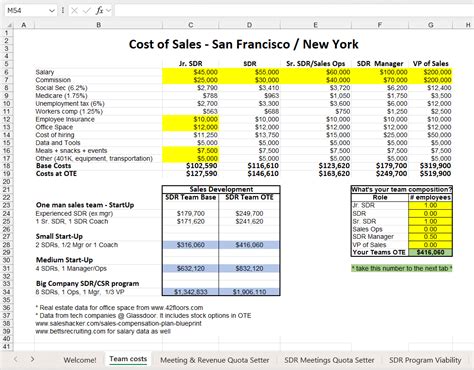Select Jr. SDR employees count 1.00
The width and height of the screenshot is (474, 370).
point(430,205)
